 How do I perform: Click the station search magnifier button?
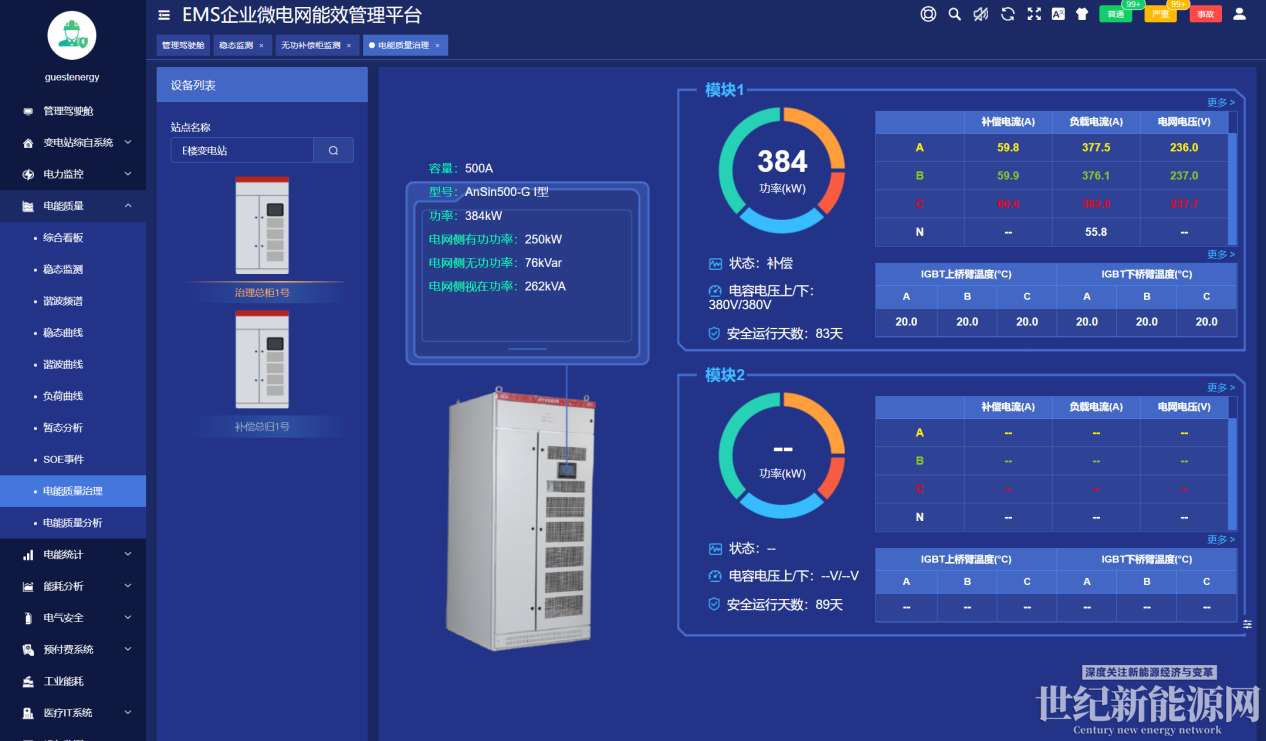click(334, 150)
